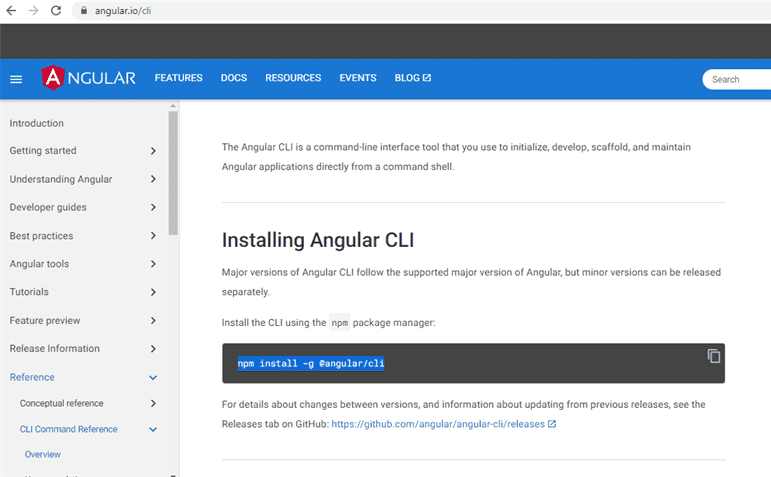Expand the Developer guides chevron
The image size is (771, 477).
153,208
